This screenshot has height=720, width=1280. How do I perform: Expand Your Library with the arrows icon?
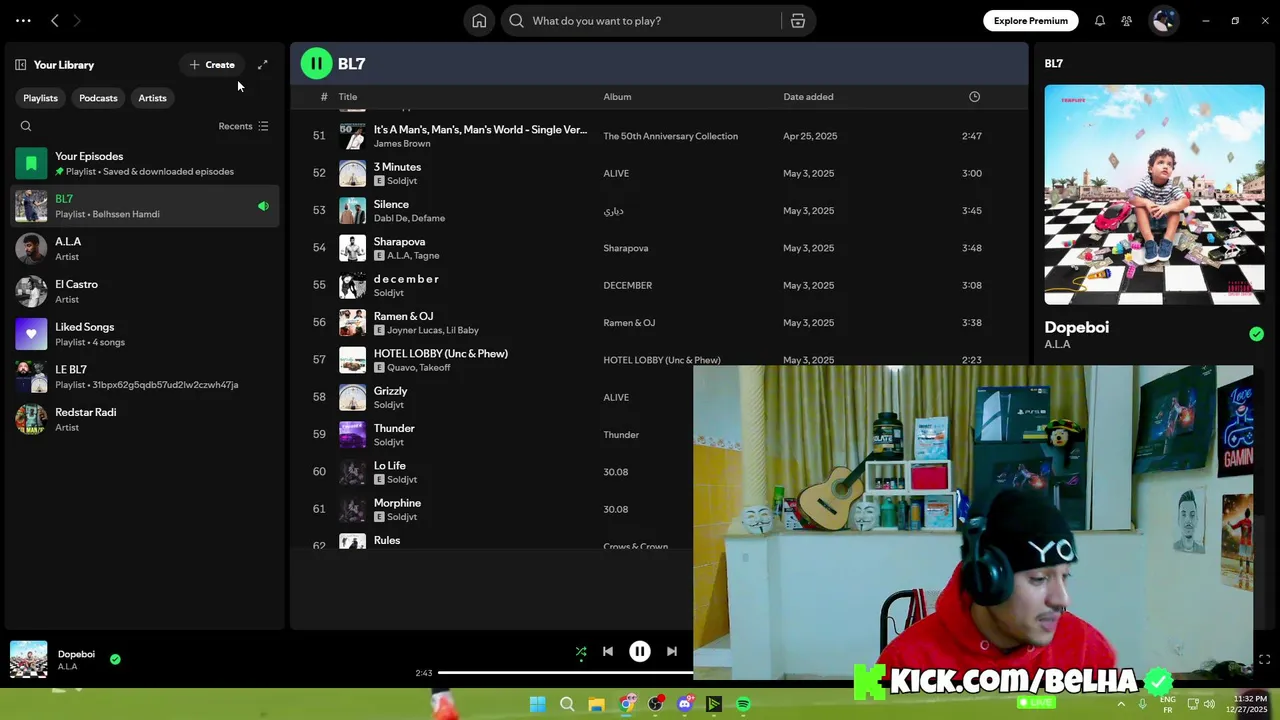[x=263, y=65]
